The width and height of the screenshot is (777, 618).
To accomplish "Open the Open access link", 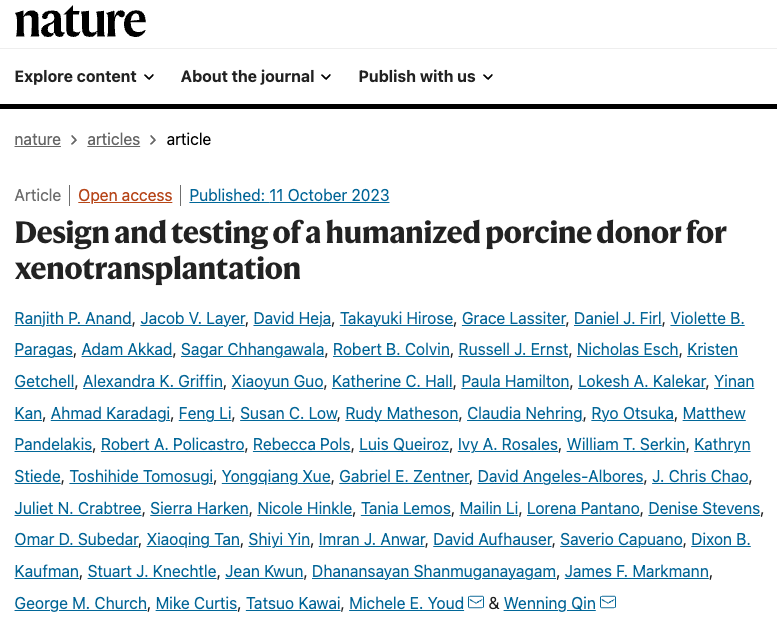I will (x=125, y=196).
